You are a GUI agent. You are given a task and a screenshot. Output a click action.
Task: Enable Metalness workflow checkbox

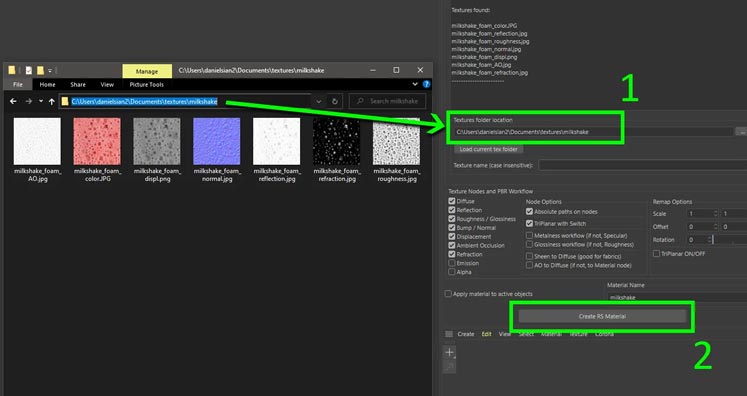(x=529, y=235)
